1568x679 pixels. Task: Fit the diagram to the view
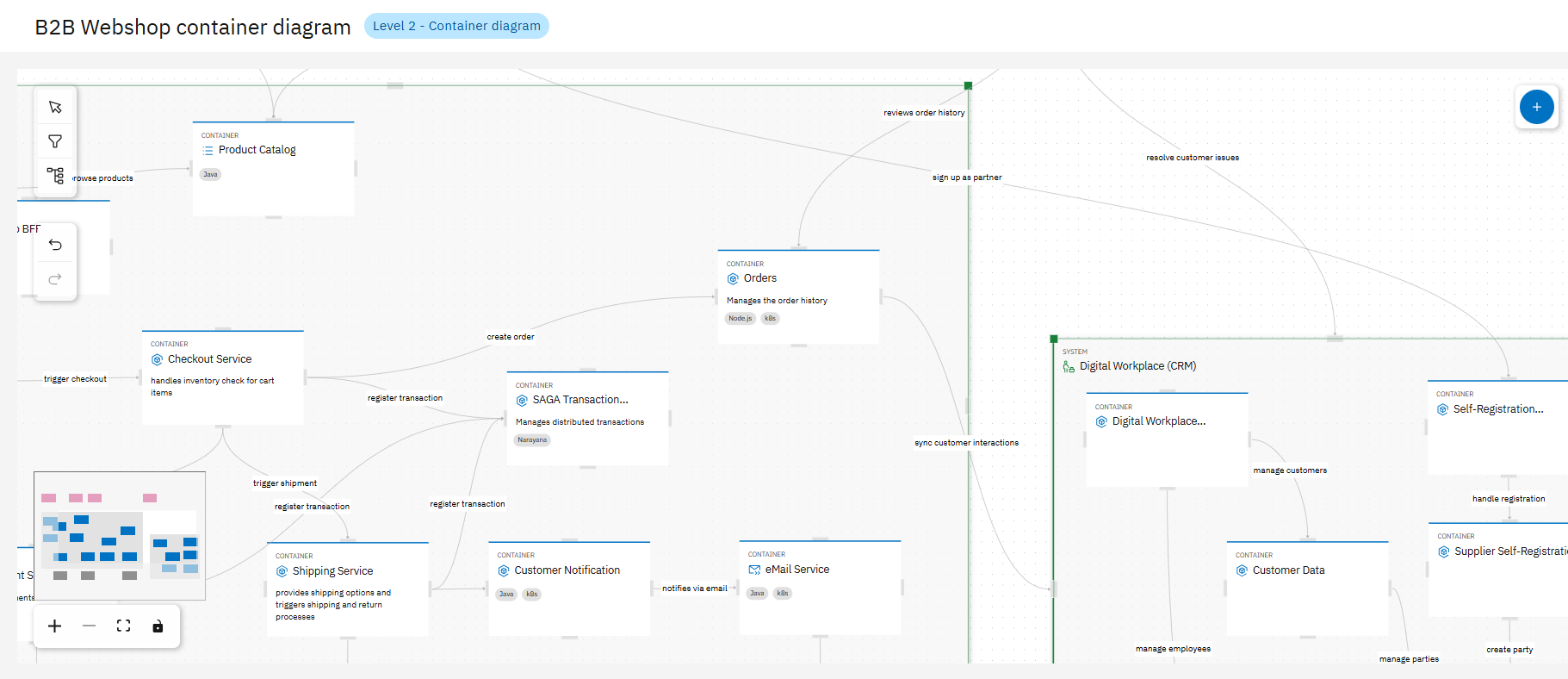(123, 626)
